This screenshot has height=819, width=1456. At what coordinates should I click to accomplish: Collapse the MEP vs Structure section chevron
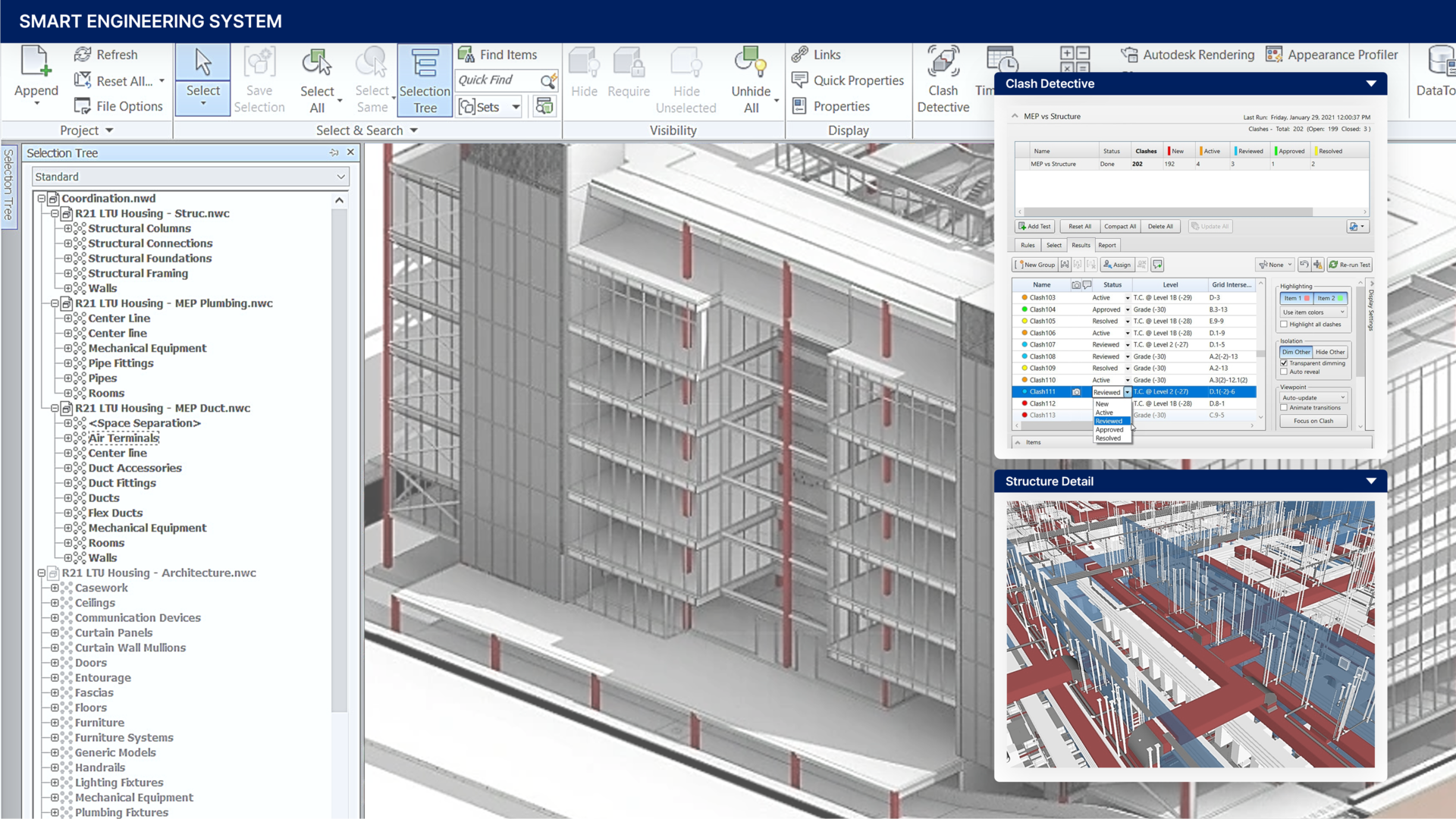click(x=1015, y=116)
